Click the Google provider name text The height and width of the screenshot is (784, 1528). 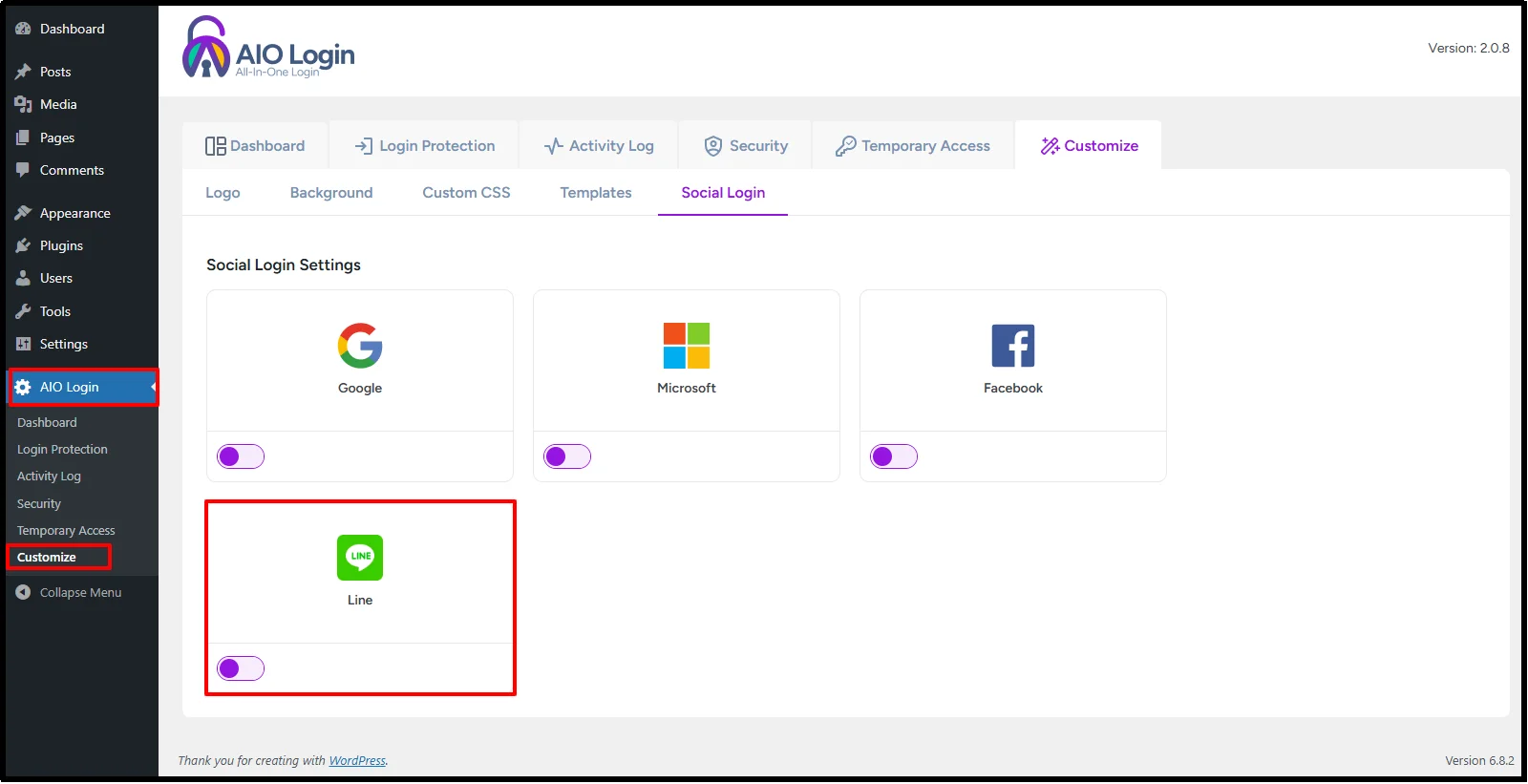(360, 388)
